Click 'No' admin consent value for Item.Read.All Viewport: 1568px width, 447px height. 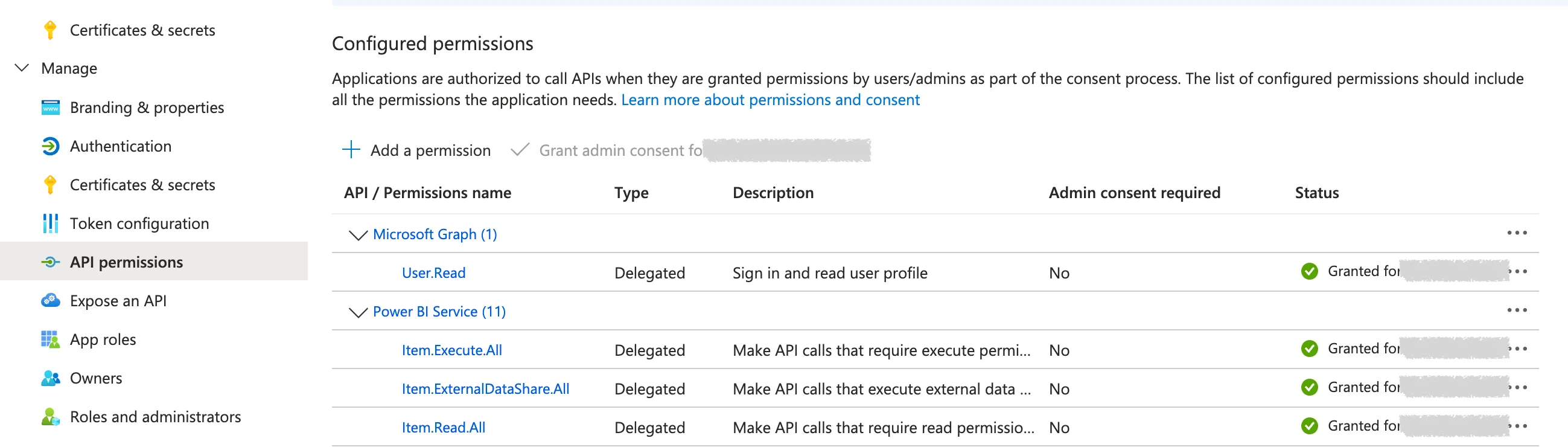coord(1059,428)
